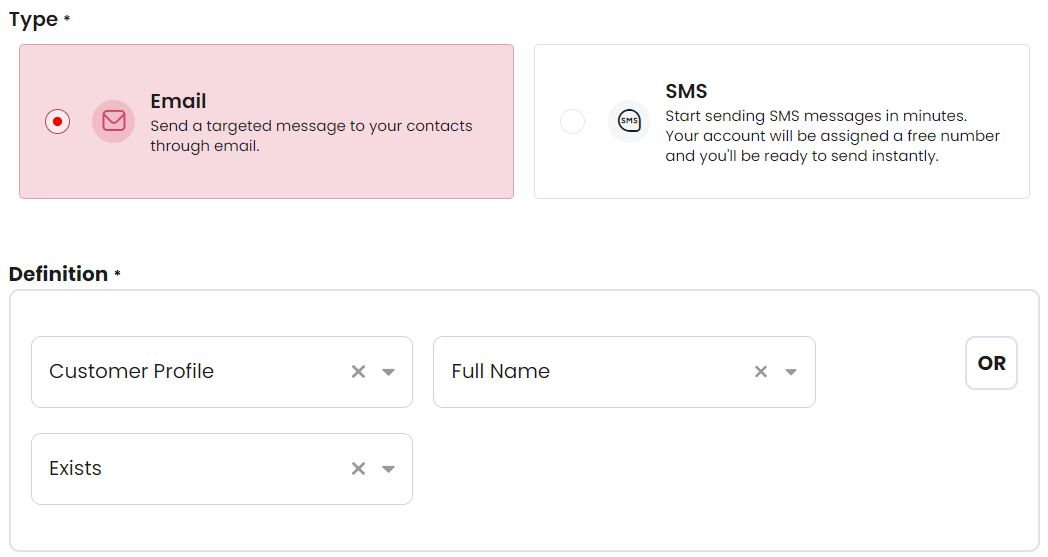The image size is (1048, 557).
Task: Click the Definition section label
Action: [58, 274]
